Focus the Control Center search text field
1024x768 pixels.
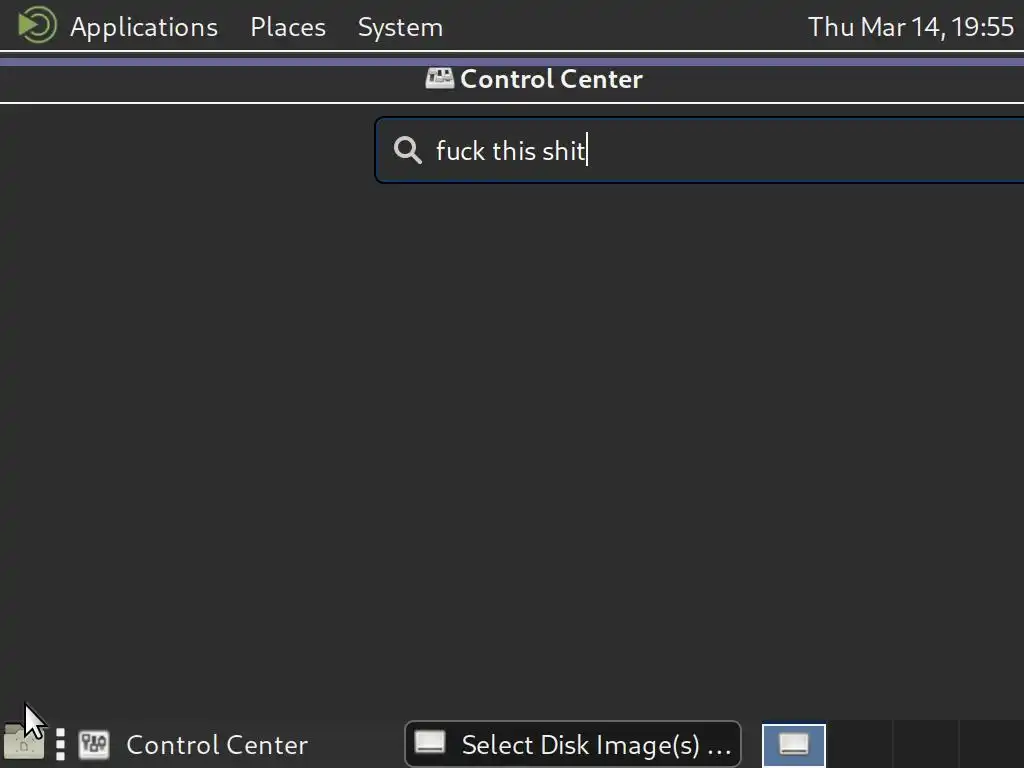point(699,150)
